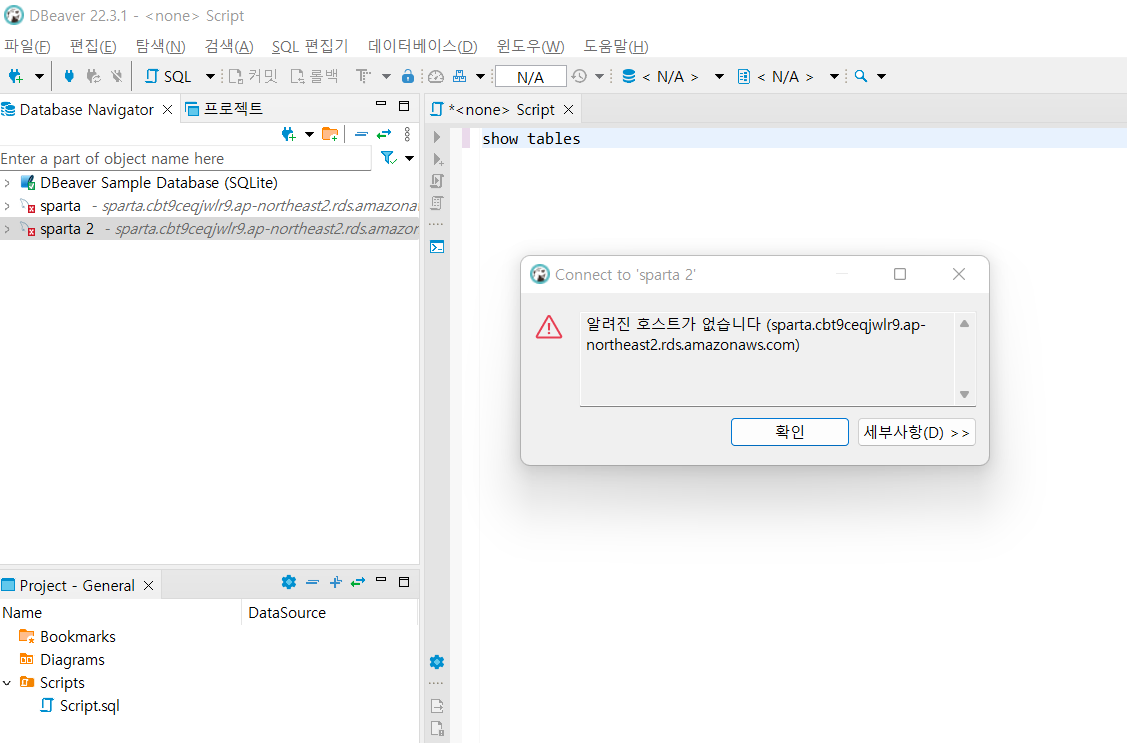1127x743 pixels.
Task: Open dropdown next to transaction mode icon
Action: [x=386, y=76]
